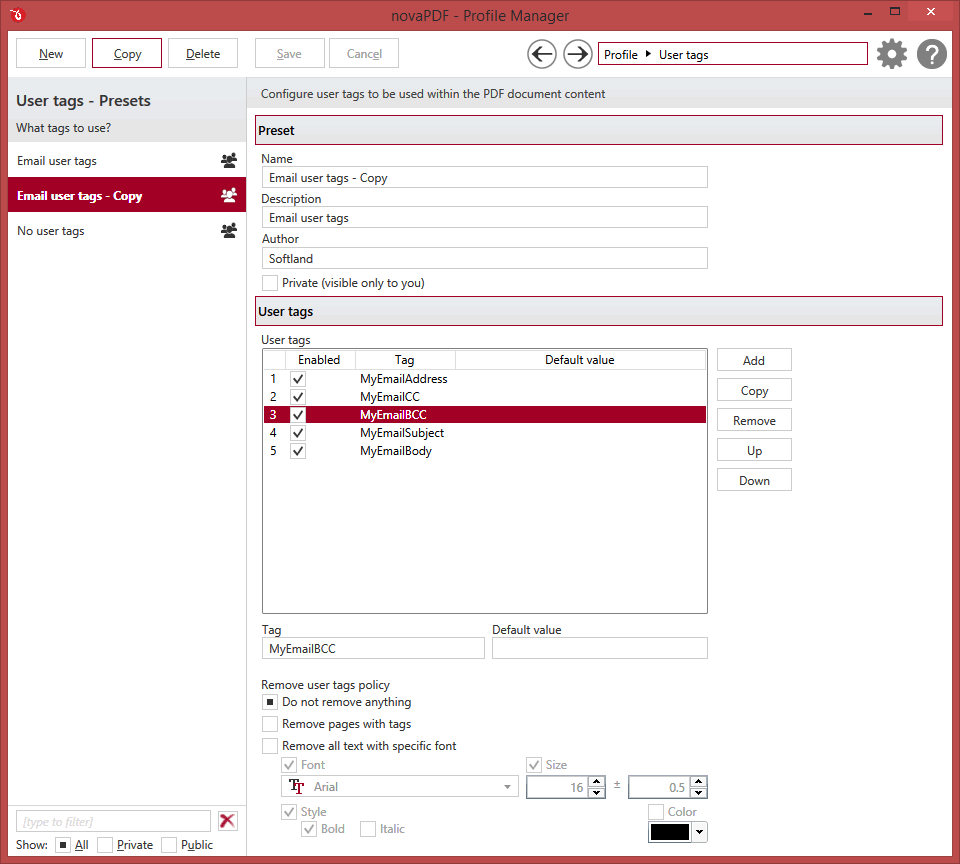Decrease font size 16 with down arrow
This screenshot has width=960, height=864.
[596, 792]
